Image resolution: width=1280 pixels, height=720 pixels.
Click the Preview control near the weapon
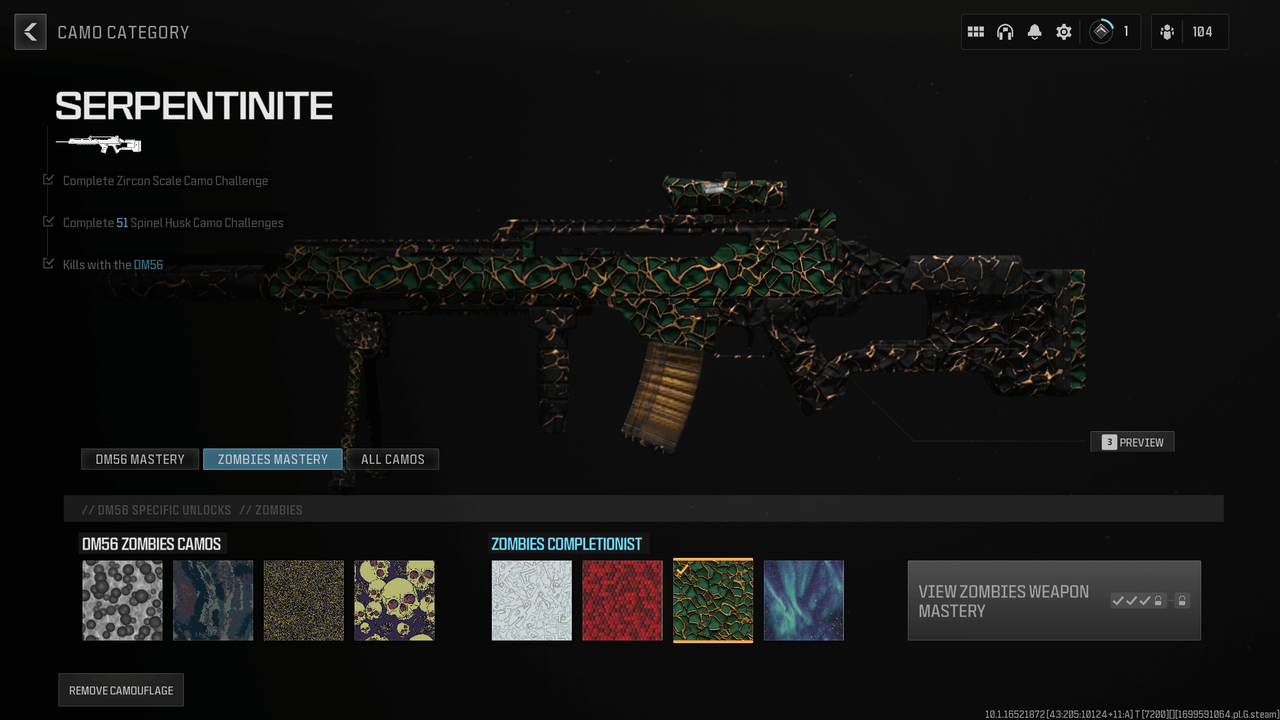click(x=1132, y=441)
